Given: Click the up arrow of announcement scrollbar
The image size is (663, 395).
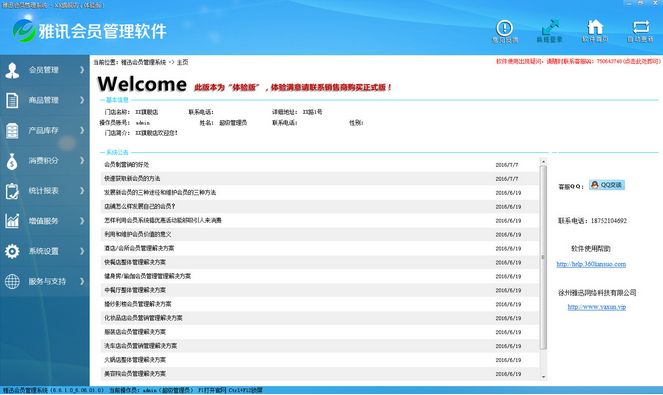Looking at the screenshot, I should (x=543, y=162).
